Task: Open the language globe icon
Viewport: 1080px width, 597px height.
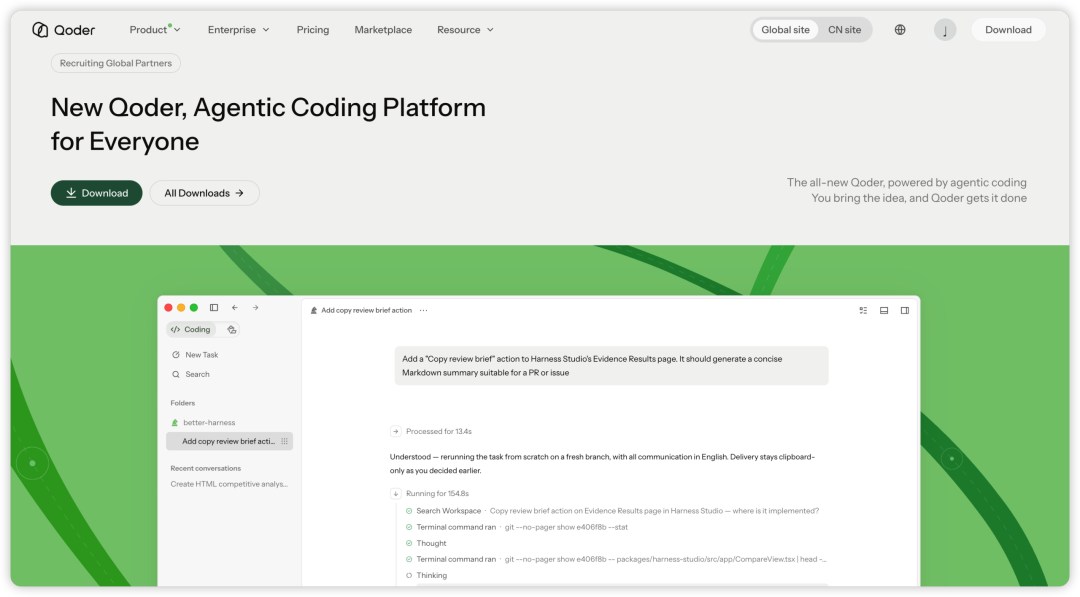Action: (x=900, y=30)
